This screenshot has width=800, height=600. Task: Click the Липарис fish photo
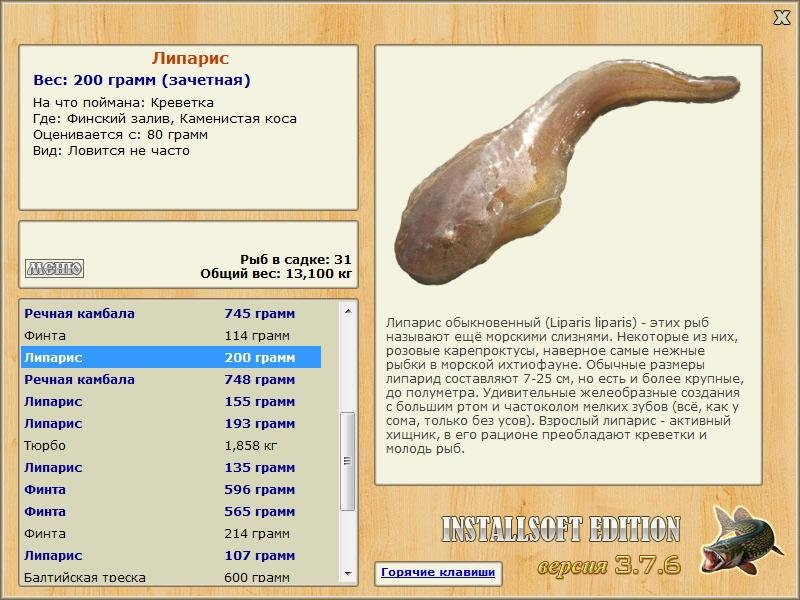click(x=566, y=172)
